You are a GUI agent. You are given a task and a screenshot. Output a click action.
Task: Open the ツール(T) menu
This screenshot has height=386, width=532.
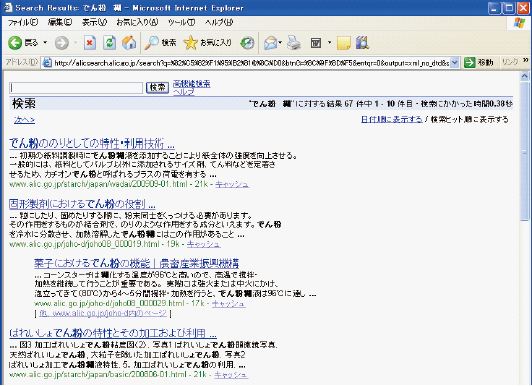(x=182, y=22)
